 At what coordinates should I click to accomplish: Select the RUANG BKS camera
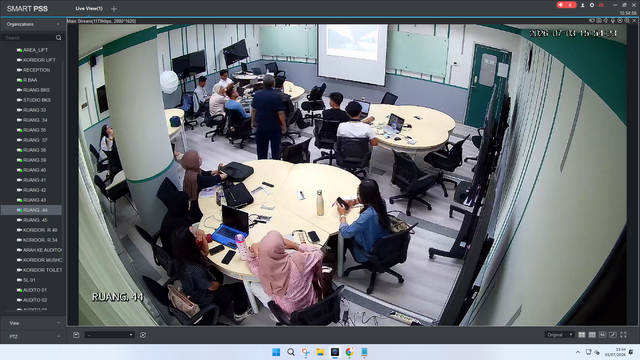(36, 90)
